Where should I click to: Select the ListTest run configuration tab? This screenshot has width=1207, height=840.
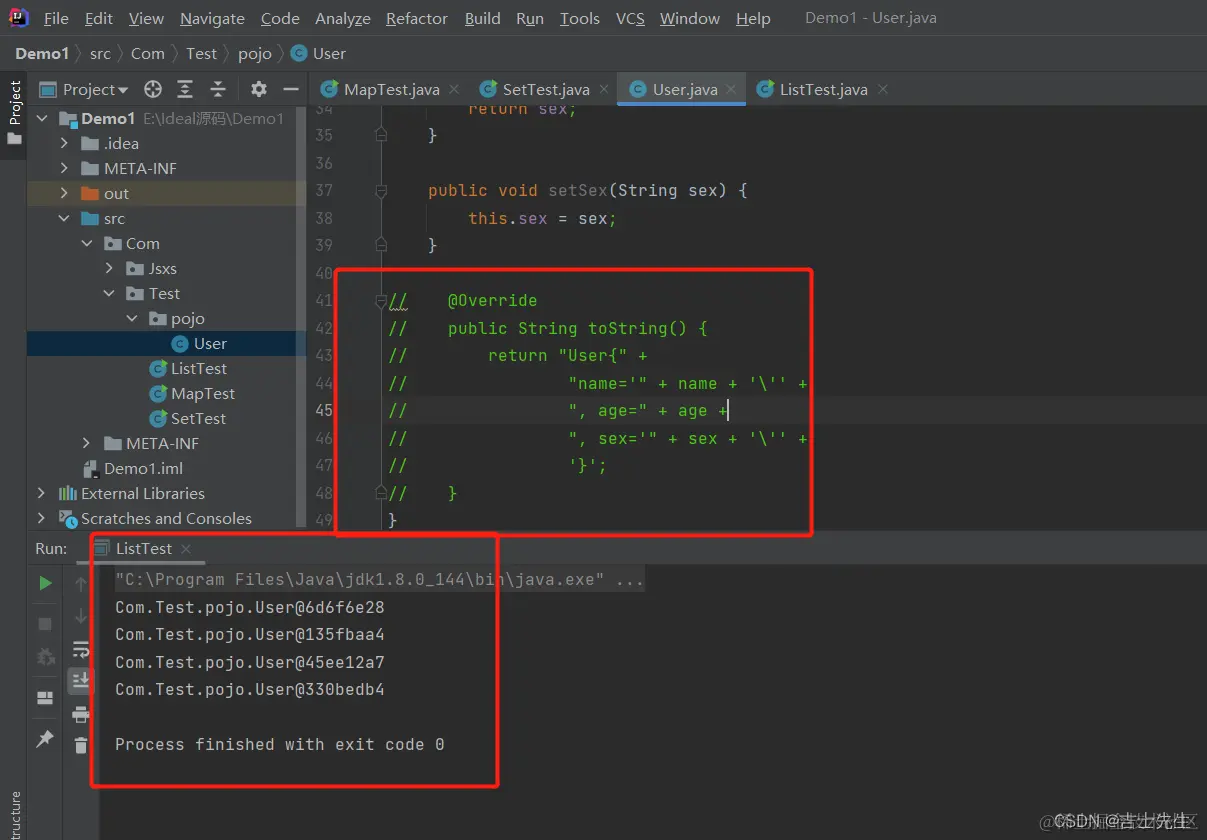[143, 548]
